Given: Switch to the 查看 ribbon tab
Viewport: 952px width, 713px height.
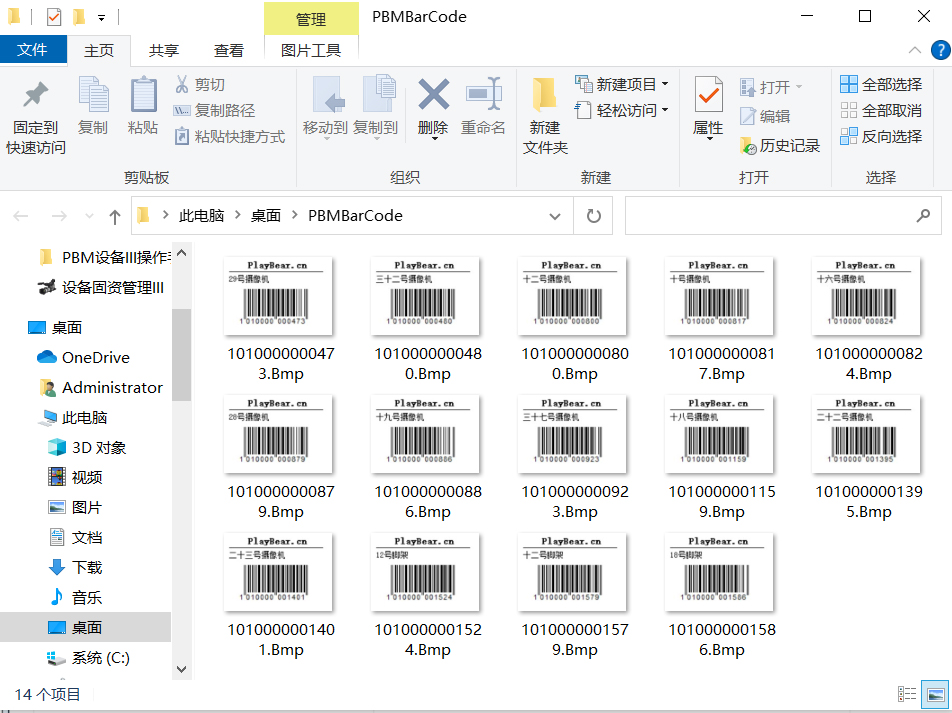Looking at the screenshot, I should (229, 50).
